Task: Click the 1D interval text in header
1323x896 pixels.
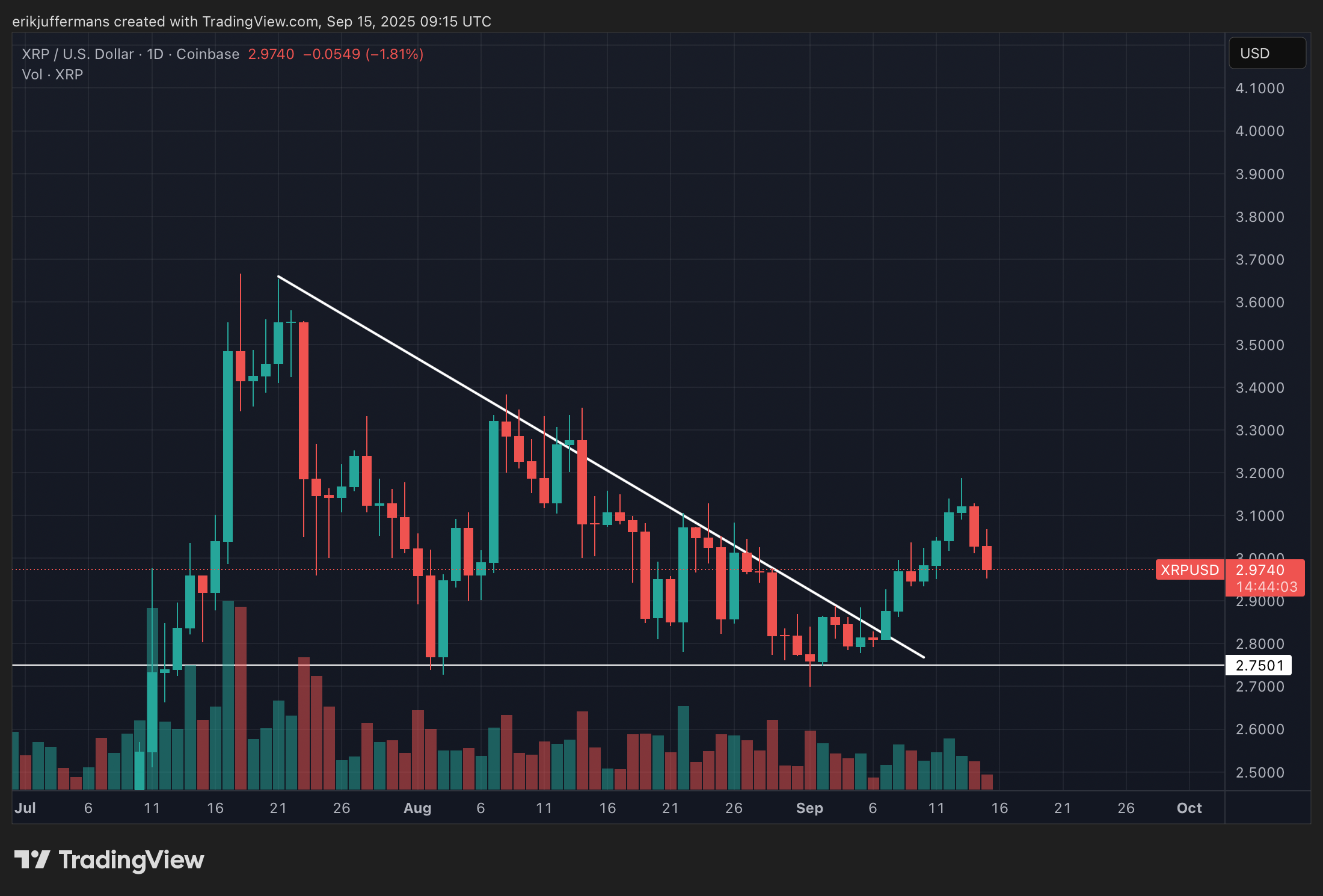Action: [x=155, y=54]
